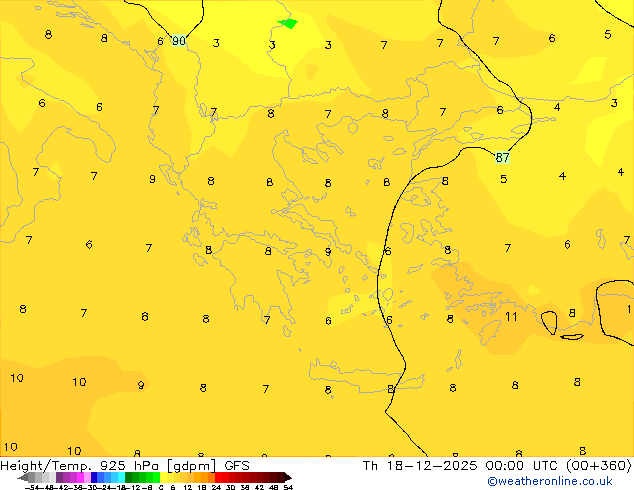Click the date Th 18-12-2025
Screen dimensions: 634x490
(420, 466)
